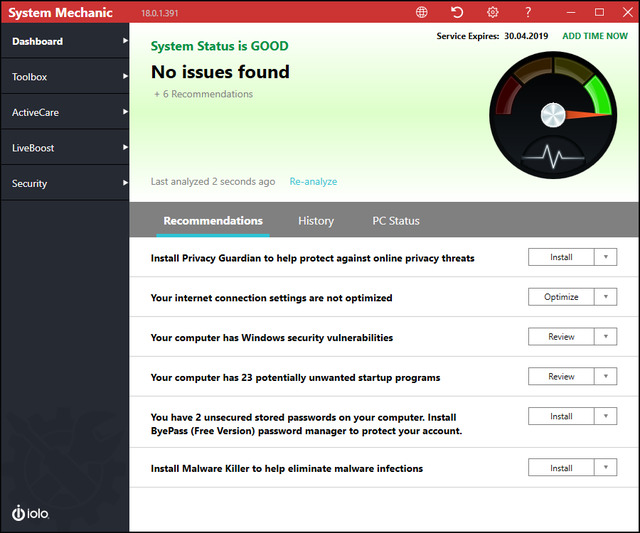Image resolution: width=640 pixels, height=533 pixels.
Task: Click the undo arrow icon in title bar
Action: click(457, 12)
